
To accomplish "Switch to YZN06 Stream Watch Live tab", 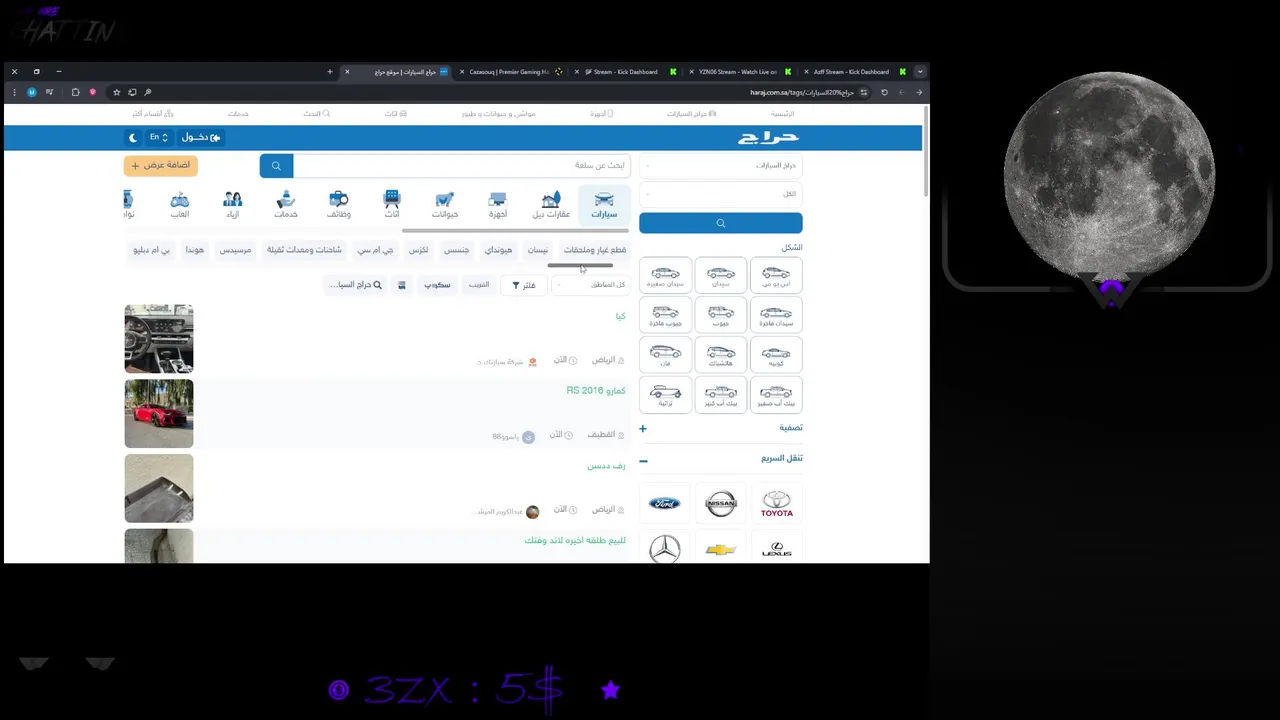I will [x=740, y=72].
